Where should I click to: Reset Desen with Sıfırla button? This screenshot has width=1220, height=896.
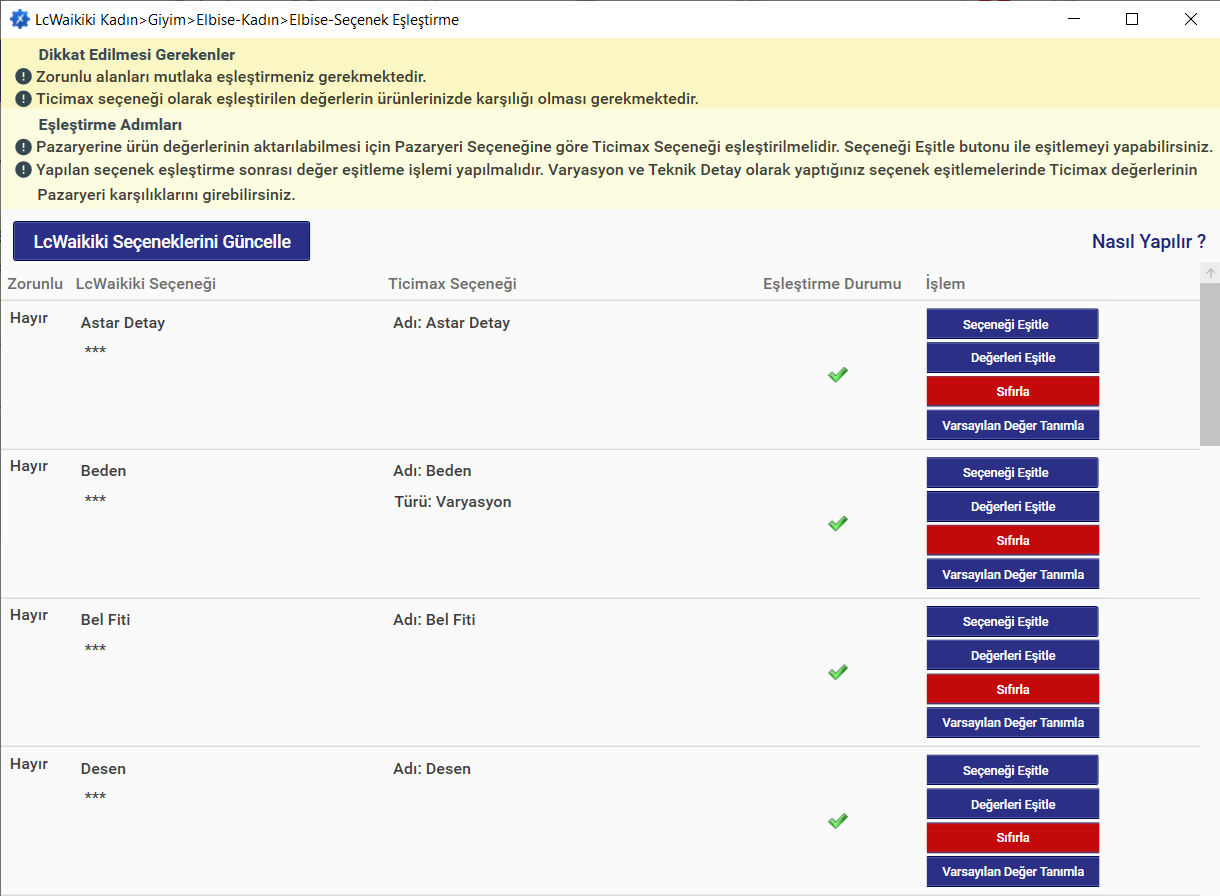[x=1013, y=838]
